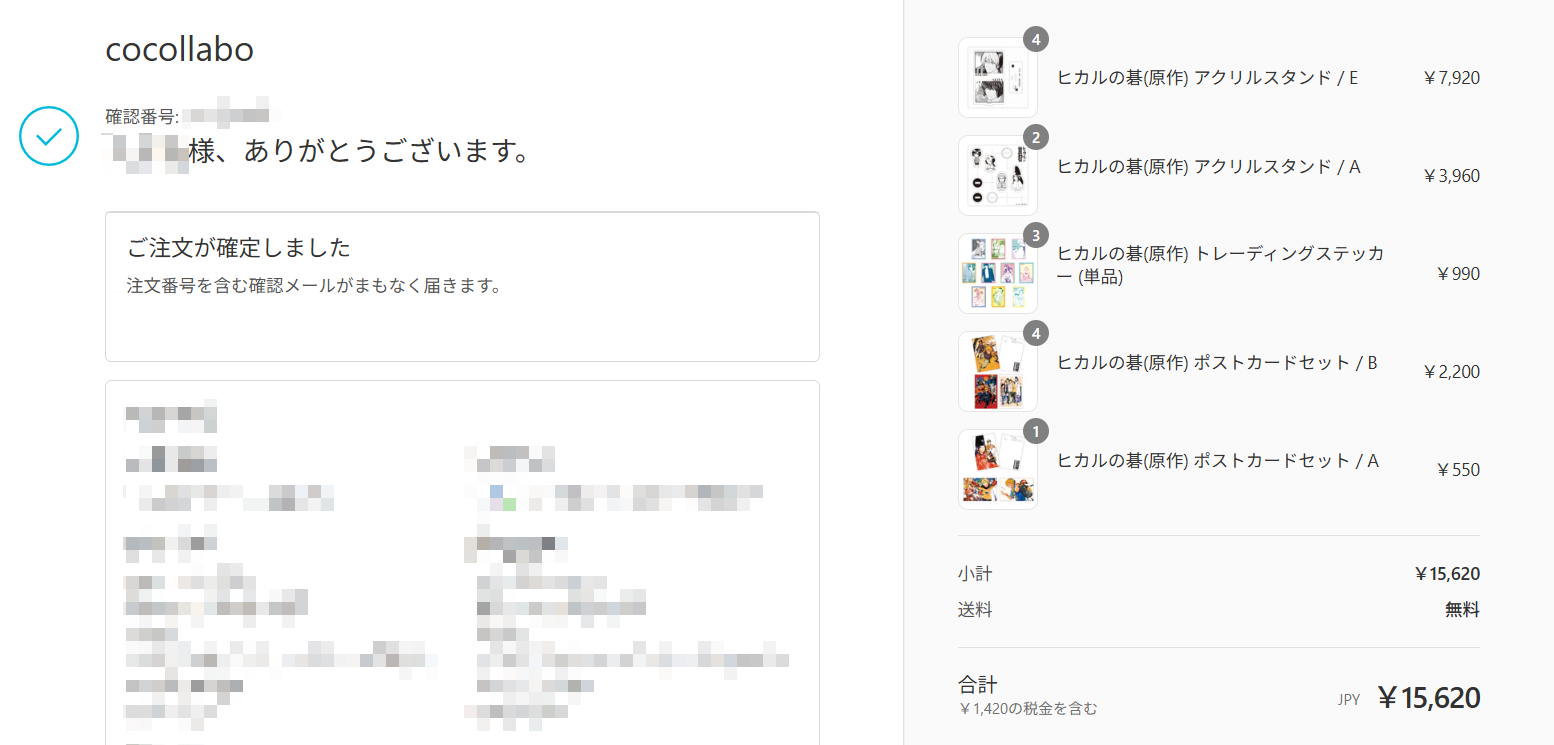
Task: Click the Postcard Set B thumbnail
Action: point(997,372)
